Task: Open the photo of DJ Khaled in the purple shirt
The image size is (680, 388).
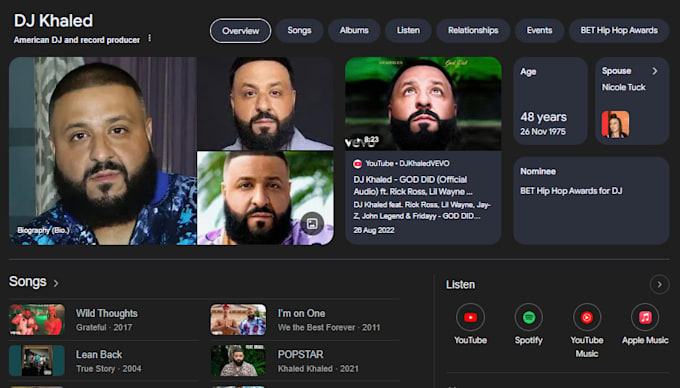Action: click(265, 198)
